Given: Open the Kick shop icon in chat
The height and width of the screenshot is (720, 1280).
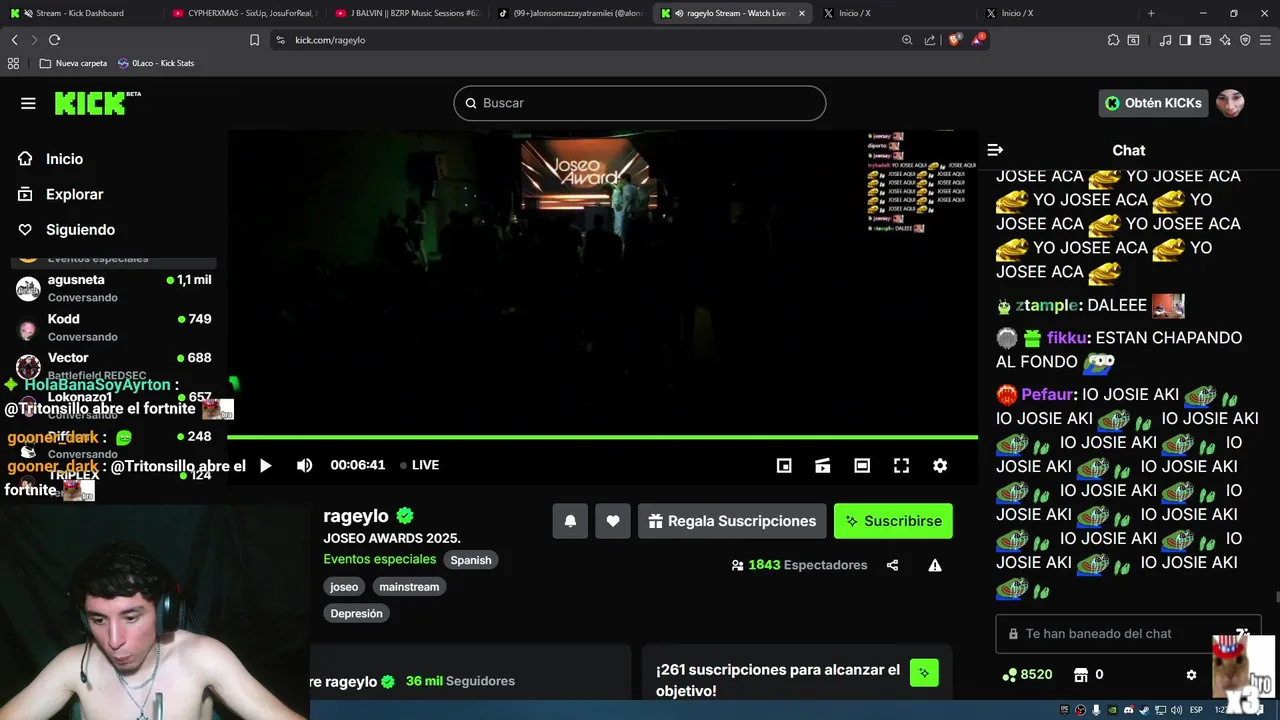Looking at the screenshot, I should pos(1080,675).
